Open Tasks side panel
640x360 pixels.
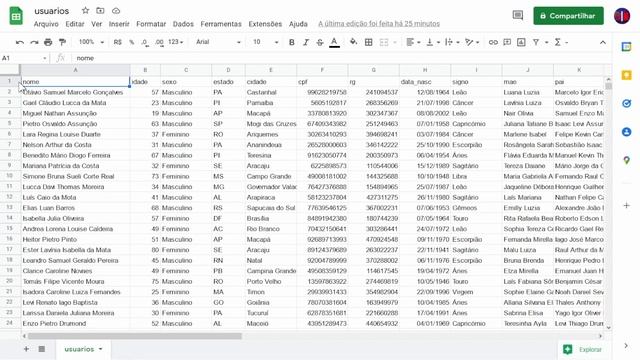(x=627, y=104)
